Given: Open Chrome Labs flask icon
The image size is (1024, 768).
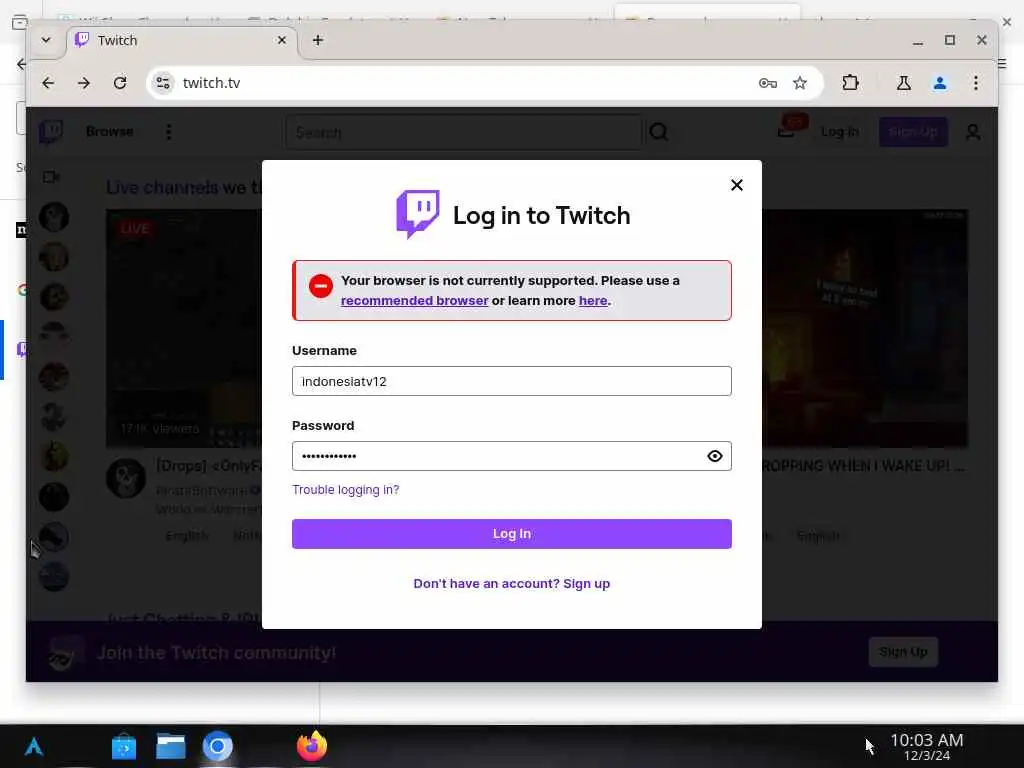Looking at the screenshot, I should 904,83.
